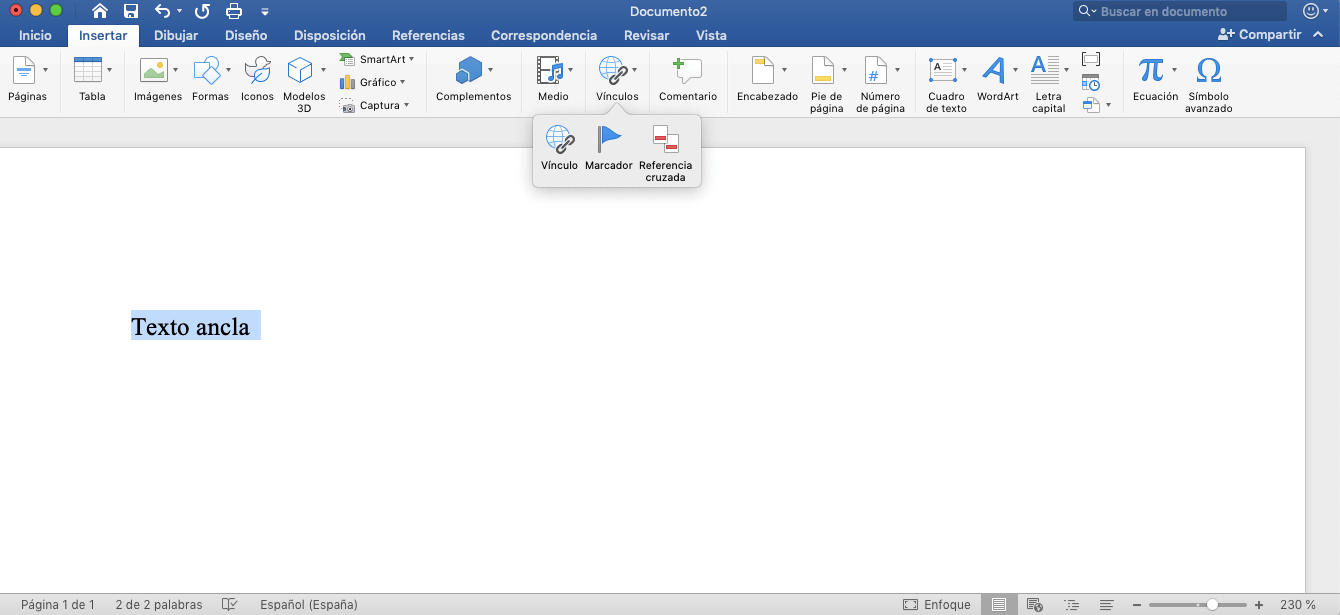Toggle Enfoque mode in the status bar
This screenshot has height=615, width=1340.
[938, 604]
